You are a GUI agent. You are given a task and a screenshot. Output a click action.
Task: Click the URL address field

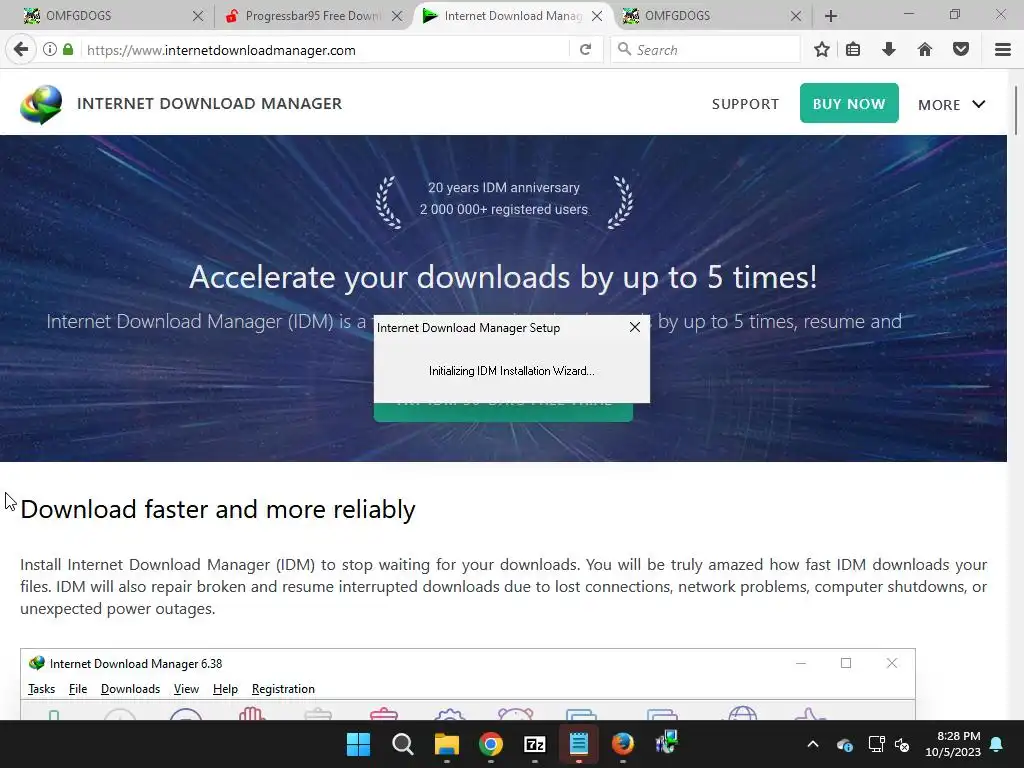[327, 50]
